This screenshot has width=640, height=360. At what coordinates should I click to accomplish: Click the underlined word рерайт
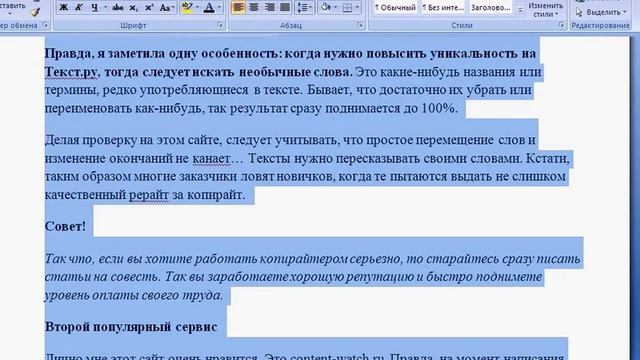(149, 195)
